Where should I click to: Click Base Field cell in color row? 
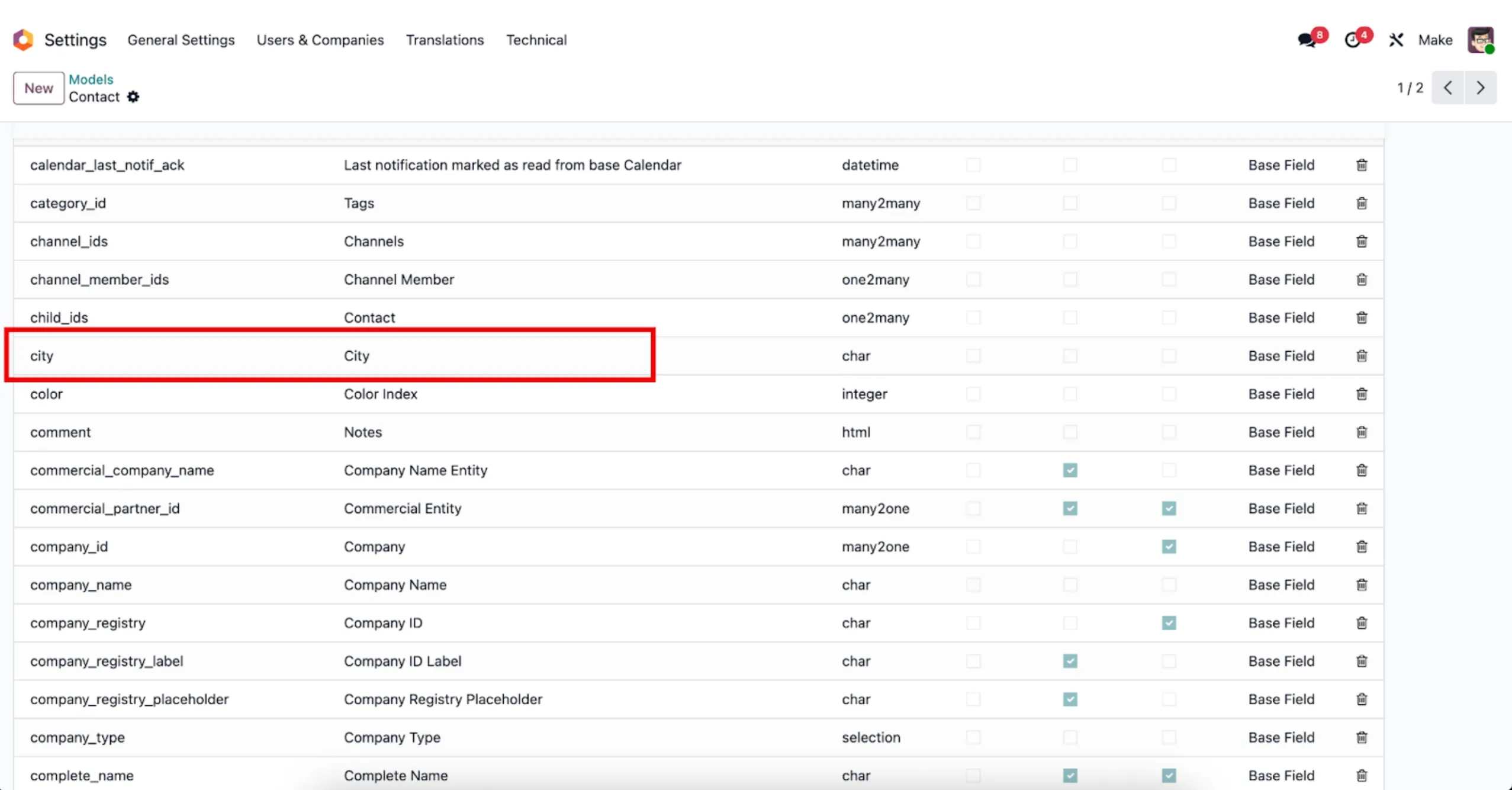[1281, 394]
